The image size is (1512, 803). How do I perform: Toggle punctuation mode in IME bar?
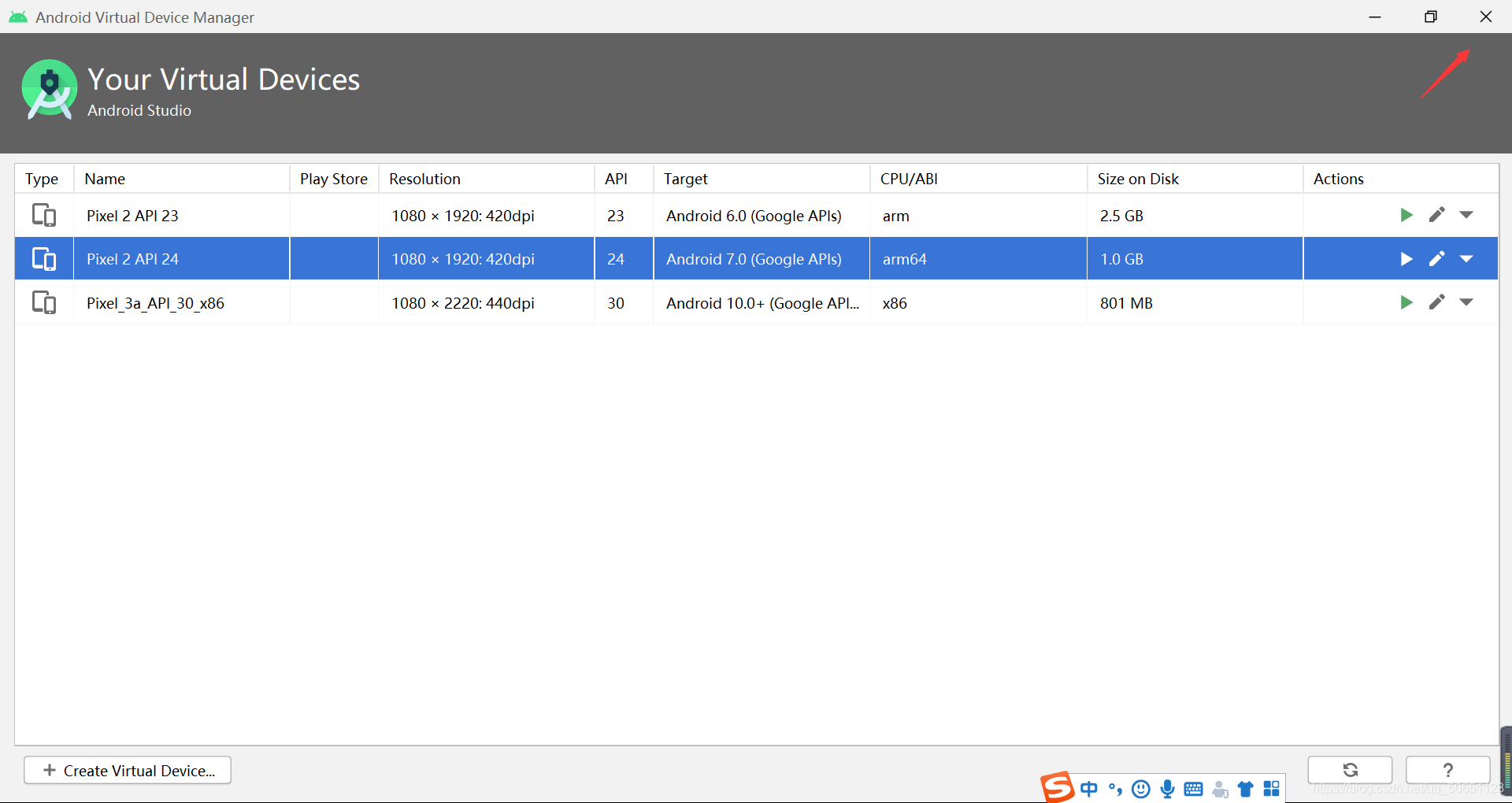[1115, 789]
